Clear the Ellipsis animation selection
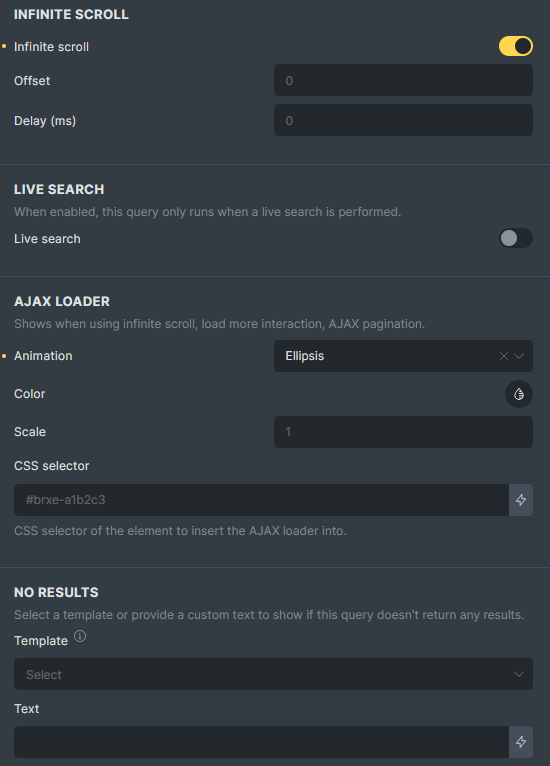 coord(504,356)
